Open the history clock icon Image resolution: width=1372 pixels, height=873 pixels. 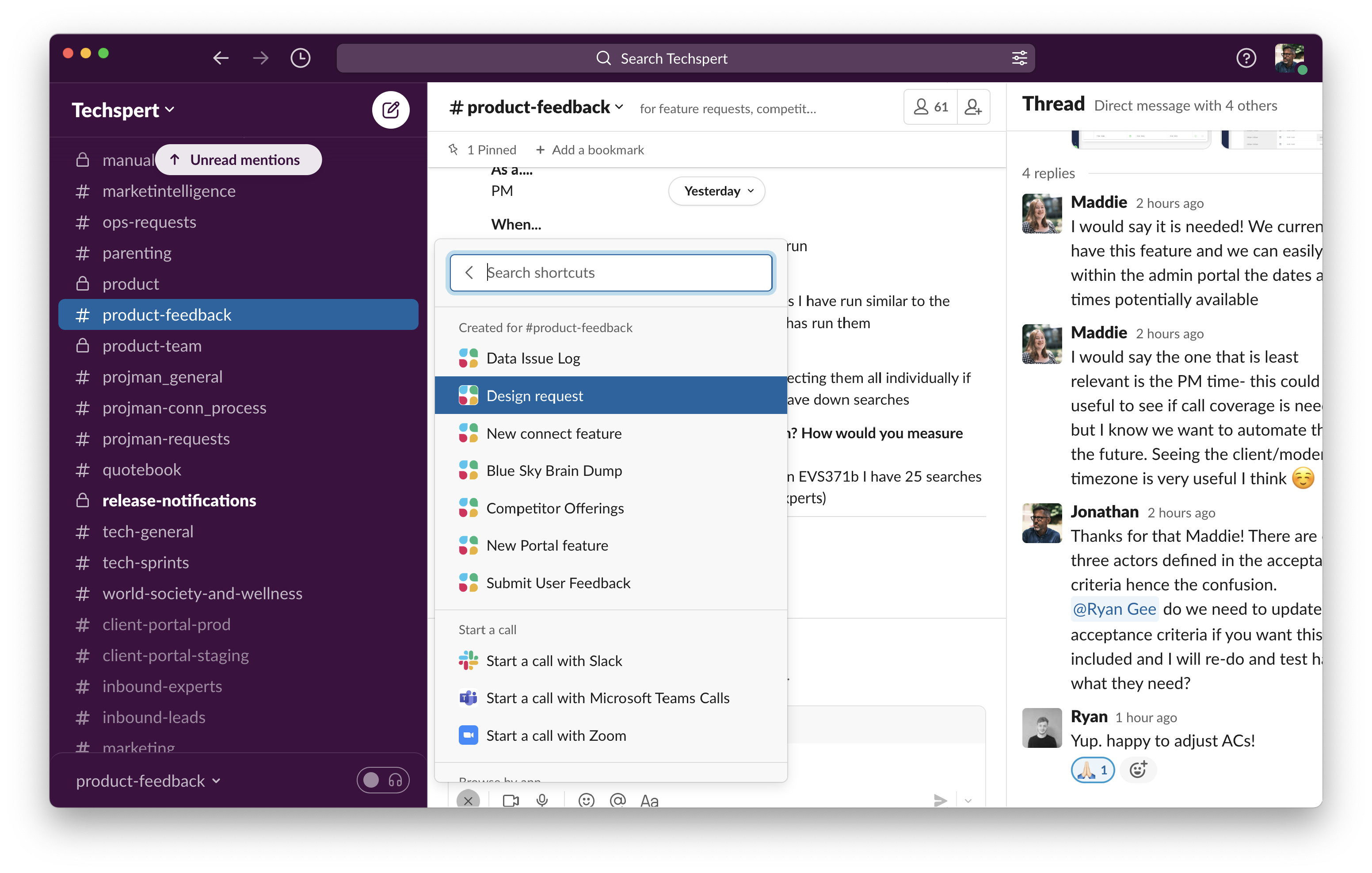click(x=300, y=58)
